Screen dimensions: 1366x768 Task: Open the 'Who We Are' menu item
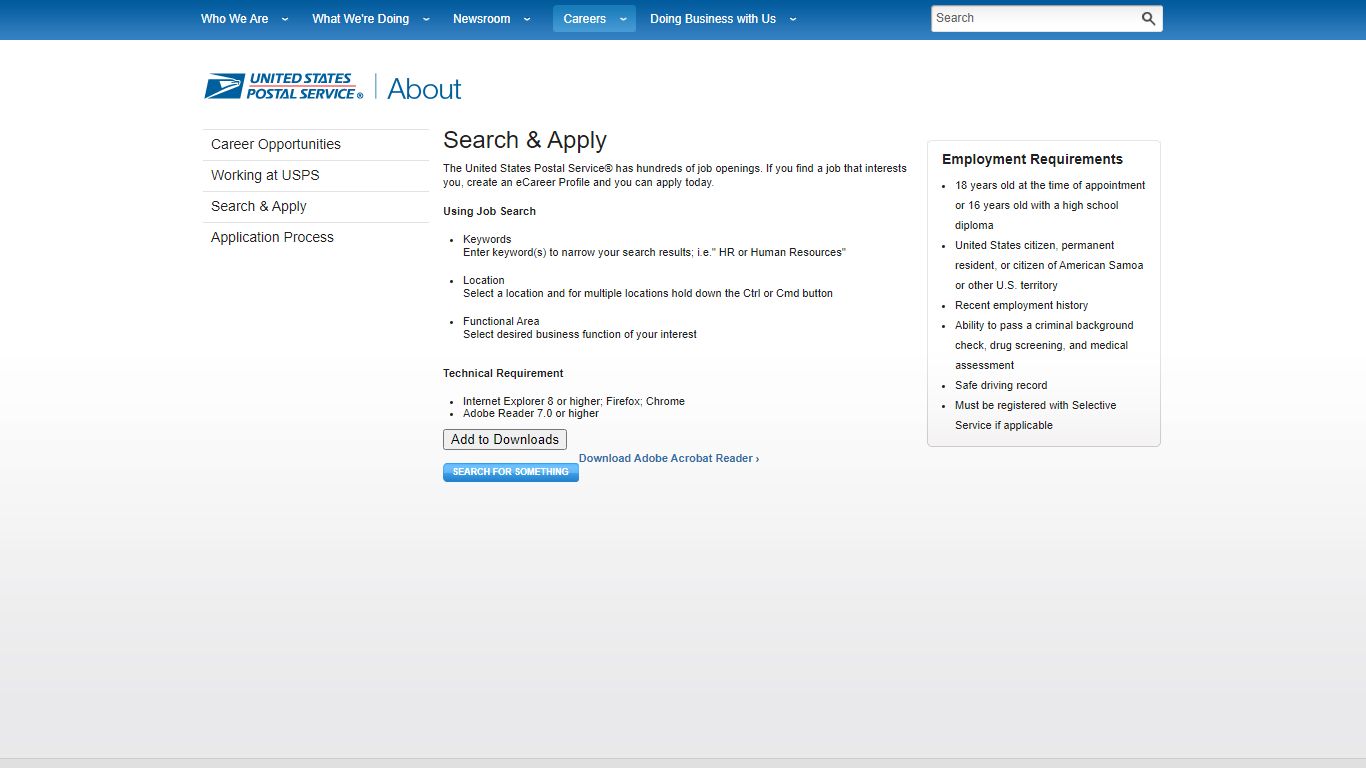coord(234,18)
